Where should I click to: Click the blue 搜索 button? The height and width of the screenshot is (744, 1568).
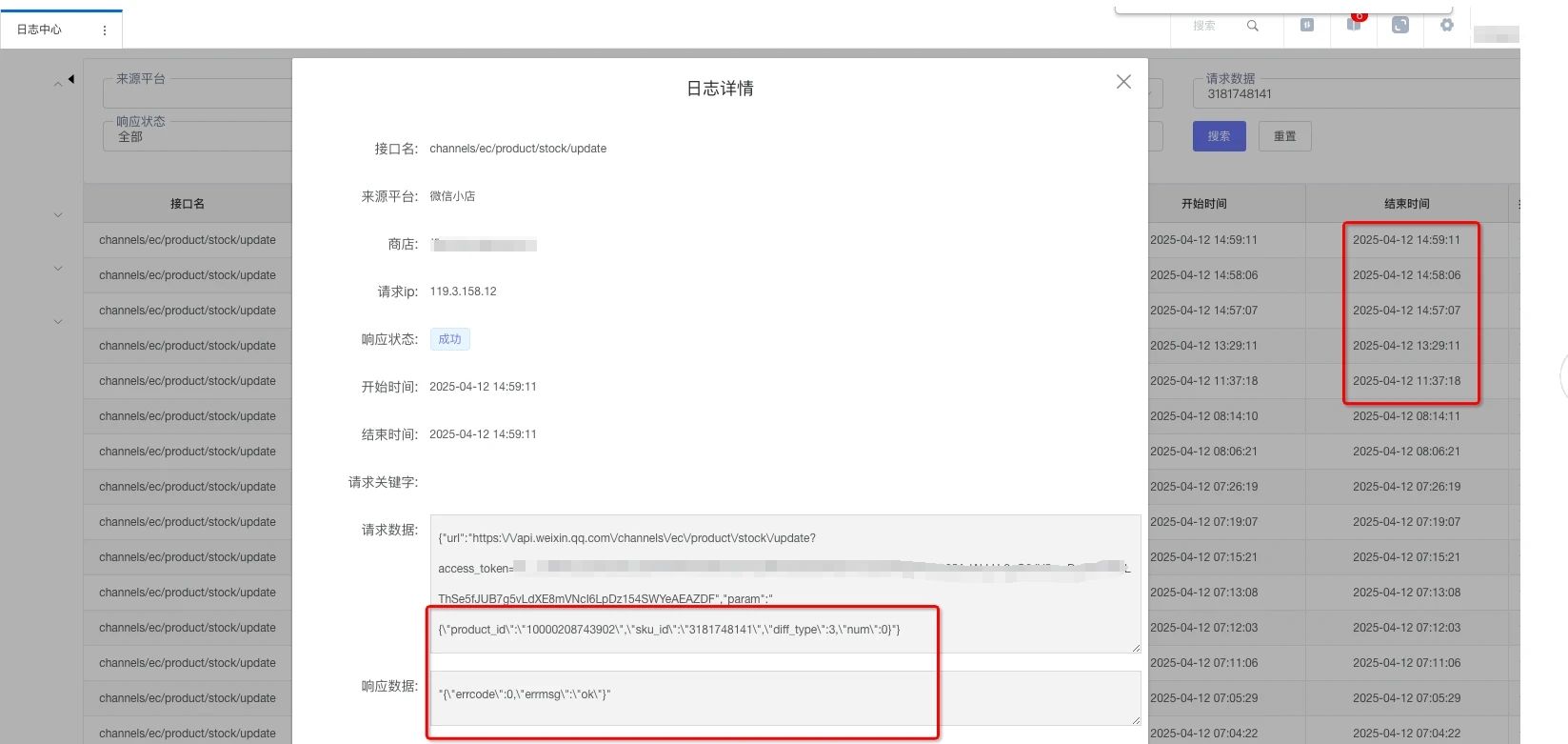tap(1219, 136)
